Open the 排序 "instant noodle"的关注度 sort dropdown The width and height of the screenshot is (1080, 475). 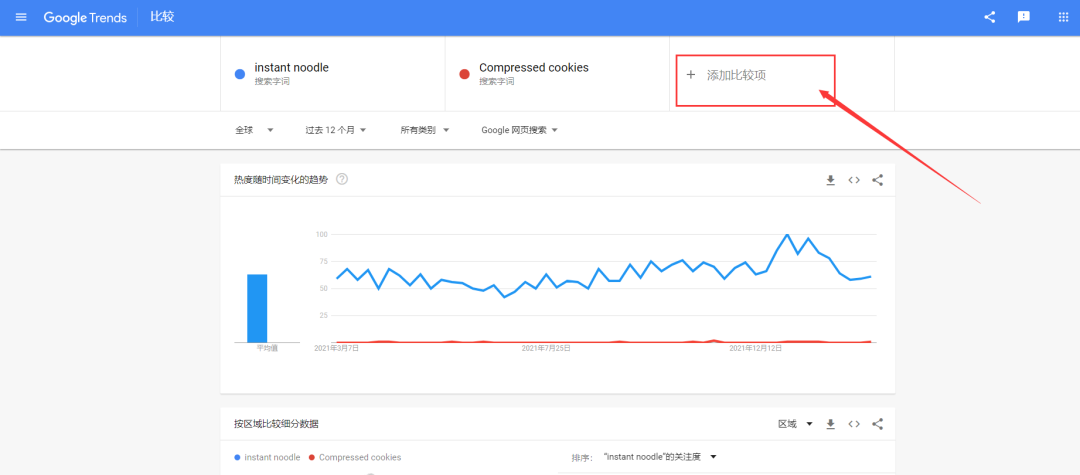[x=660, y=457]
